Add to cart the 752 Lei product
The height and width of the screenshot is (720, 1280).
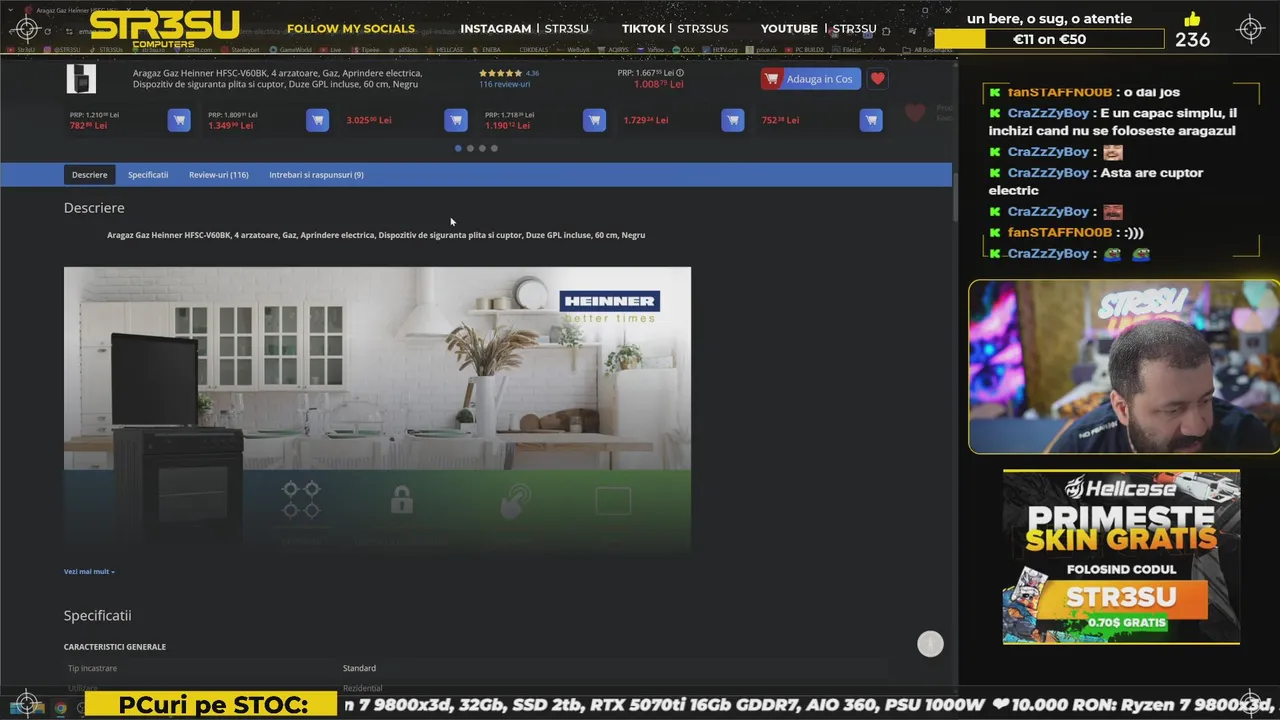point(871,120)
